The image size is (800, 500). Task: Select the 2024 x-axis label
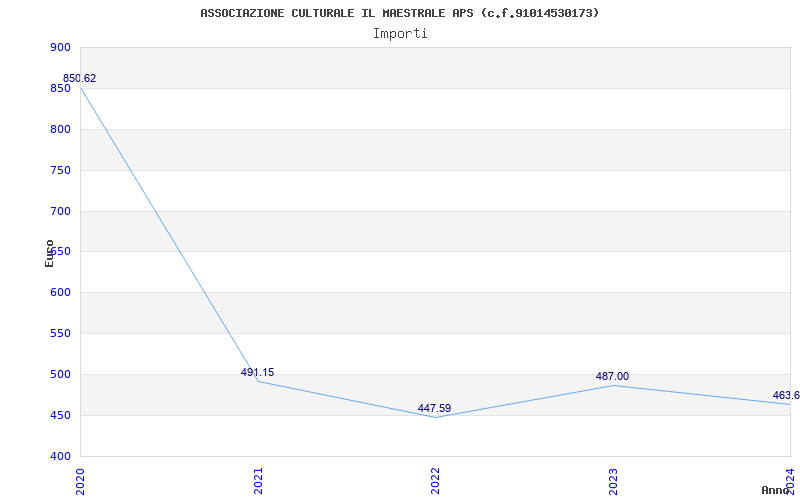tap(790, 481)
